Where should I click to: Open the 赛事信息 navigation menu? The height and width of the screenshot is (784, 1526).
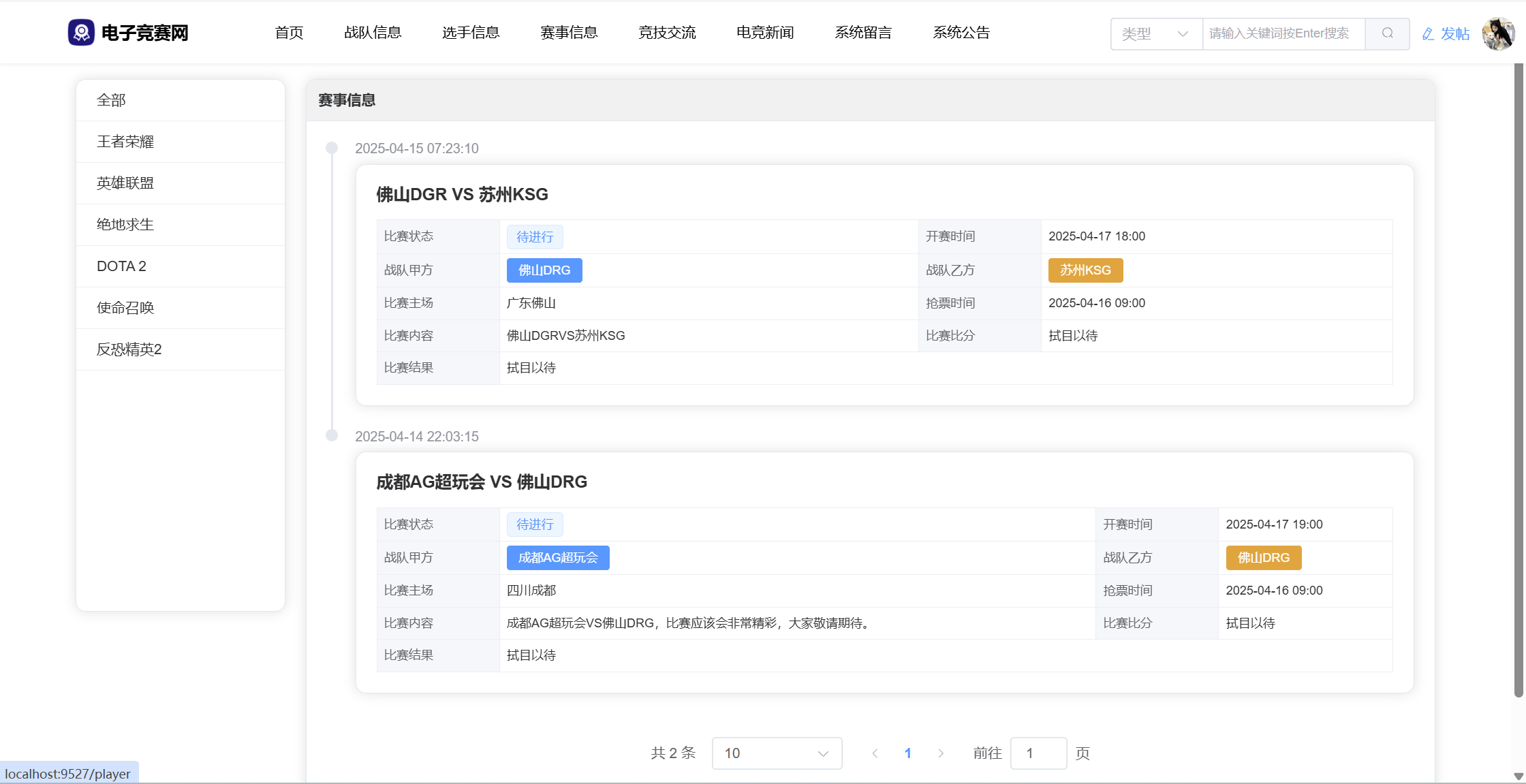point(568,33)
